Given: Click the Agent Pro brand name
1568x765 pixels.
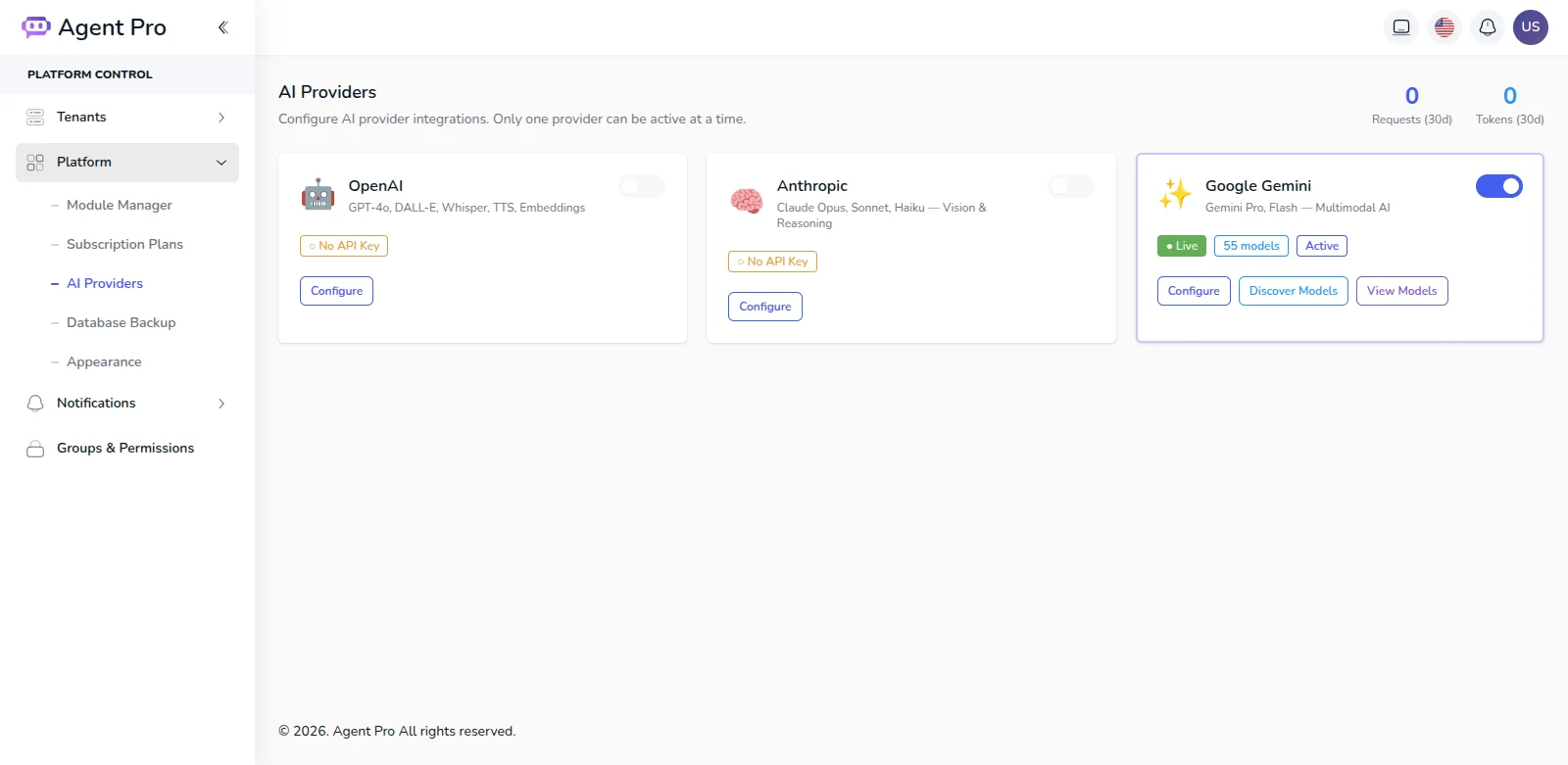Looking at the screenshot, I should [113, 27].
